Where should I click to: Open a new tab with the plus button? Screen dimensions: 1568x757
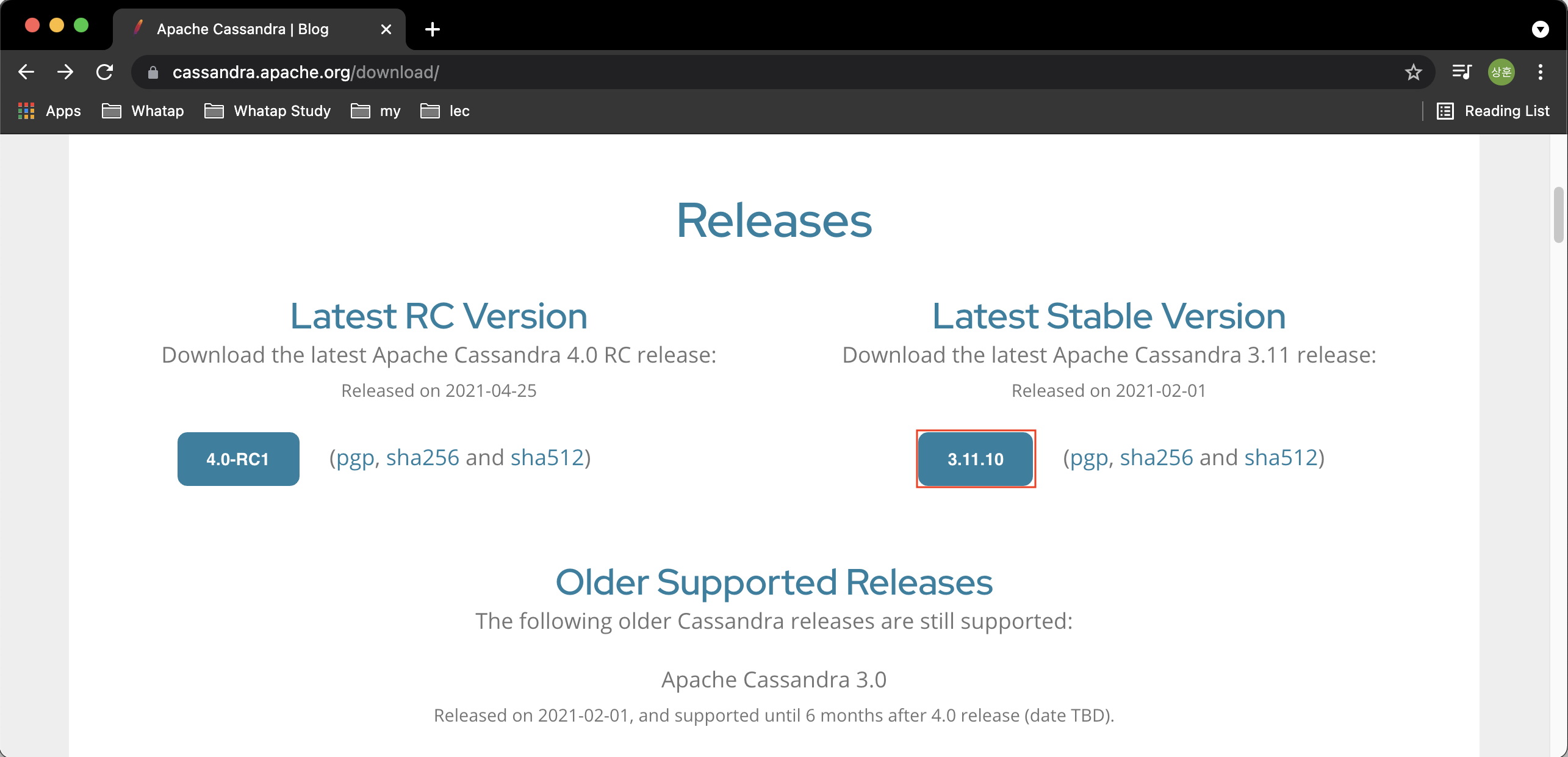tap(433, 29)
